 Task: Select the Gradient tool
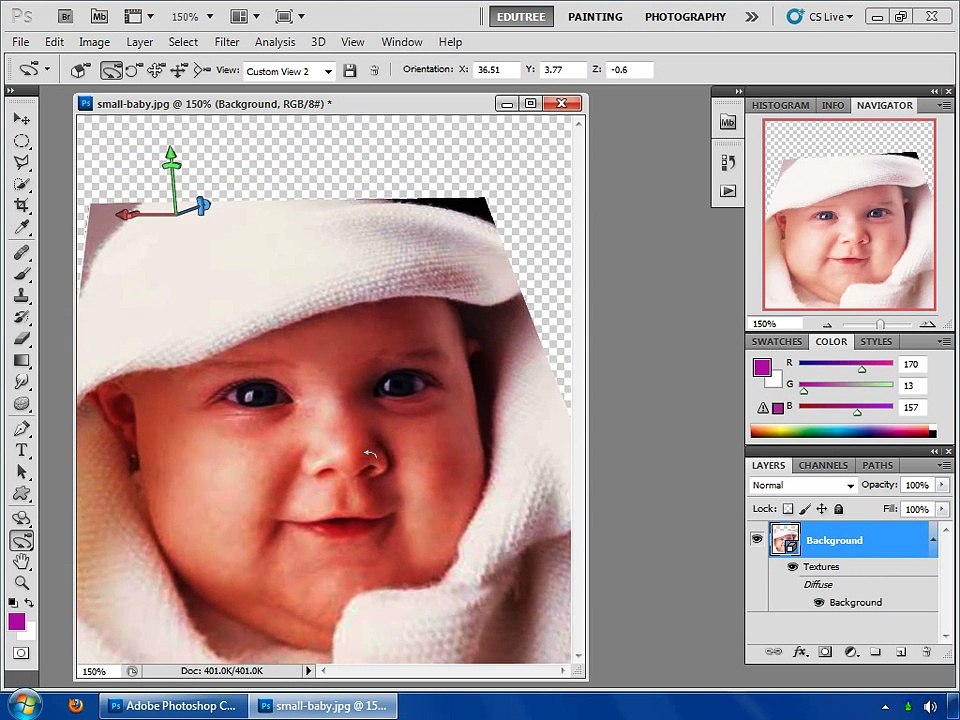(21, 360)
